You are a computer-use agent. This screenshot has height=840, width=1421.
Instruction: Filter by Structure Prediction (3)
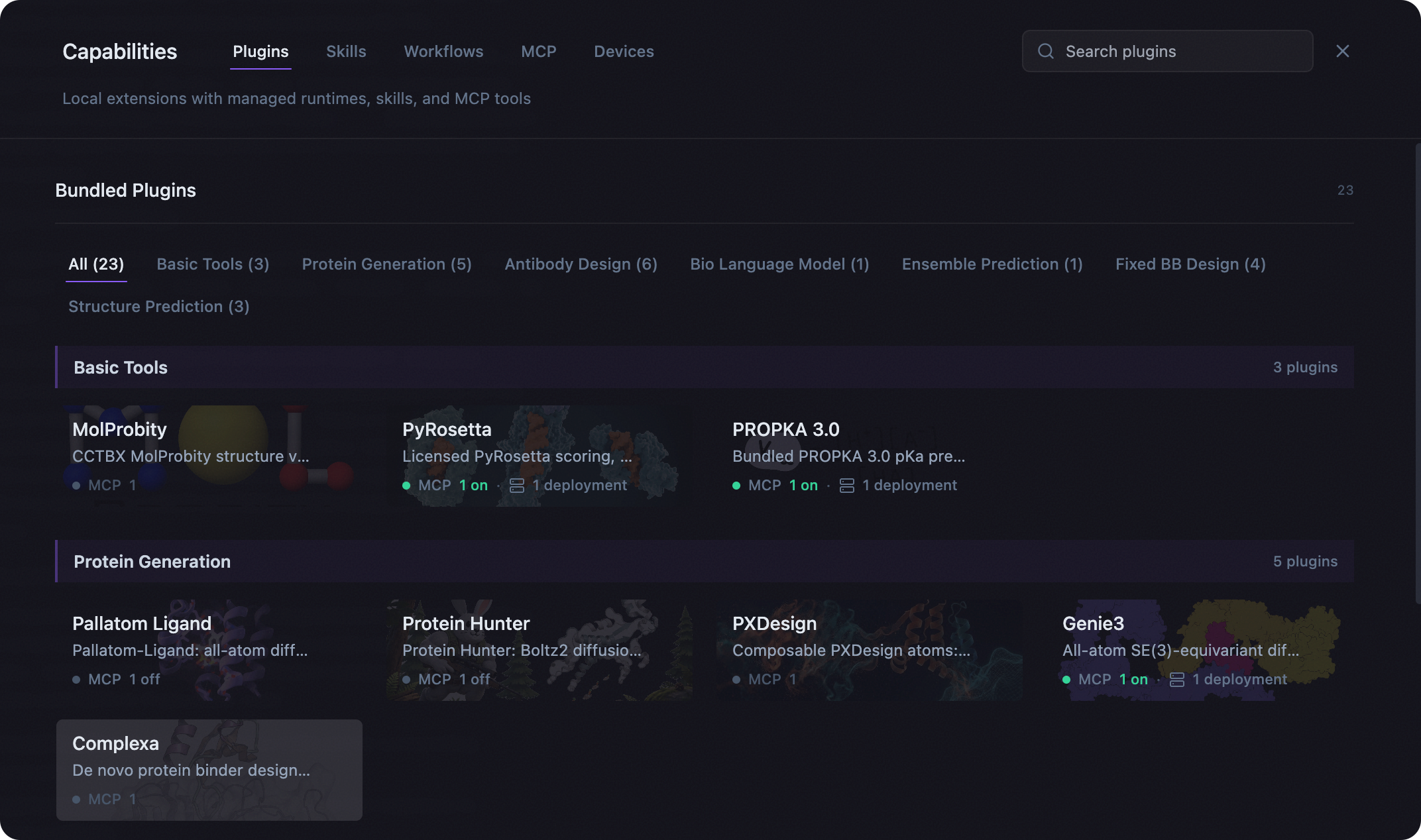[x=158, y=307]
